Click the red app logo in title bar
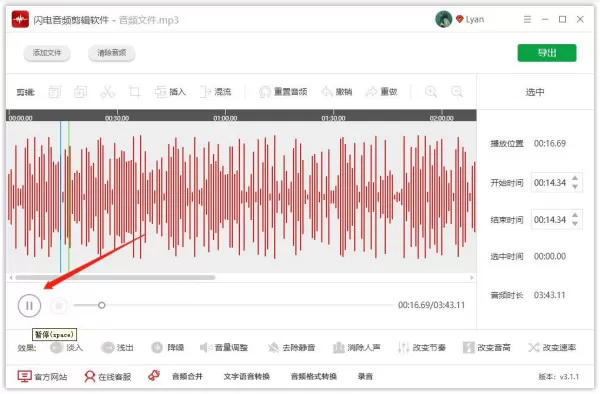 coord(20,19)
